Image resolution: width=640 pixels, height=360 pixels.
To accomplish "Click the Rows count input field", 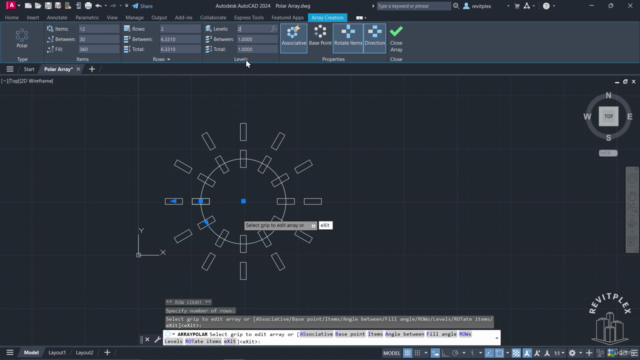I will tap(180, 29).
